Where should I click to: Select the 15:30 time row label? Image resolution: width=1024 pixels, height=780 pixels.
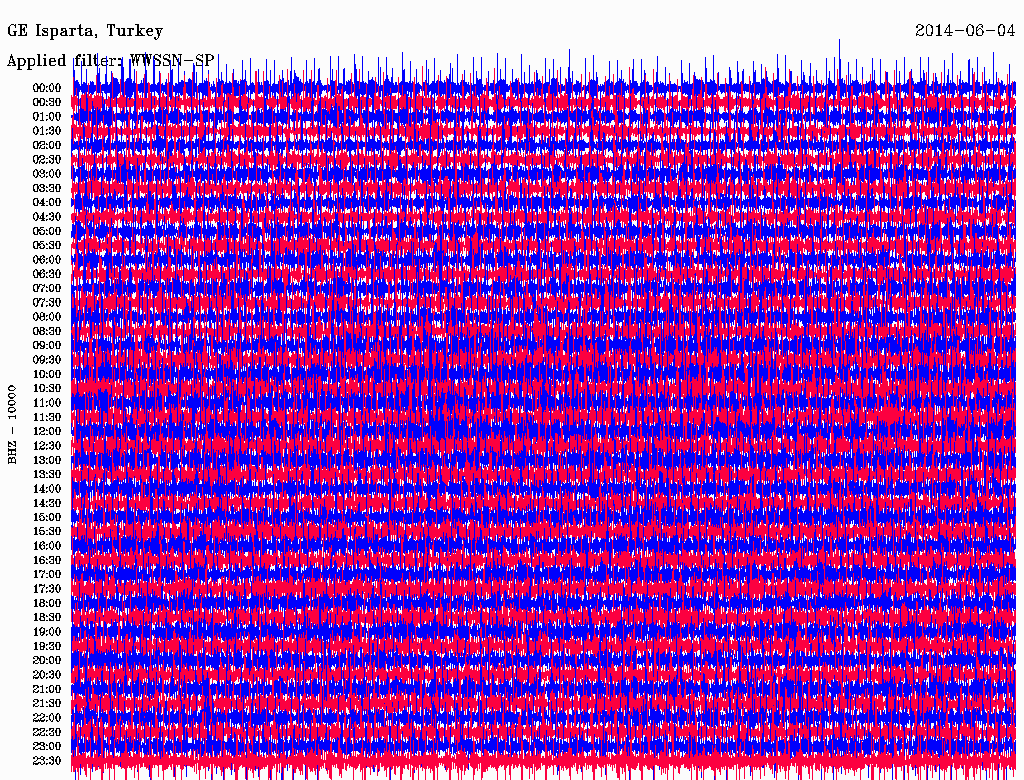(47, 531)
